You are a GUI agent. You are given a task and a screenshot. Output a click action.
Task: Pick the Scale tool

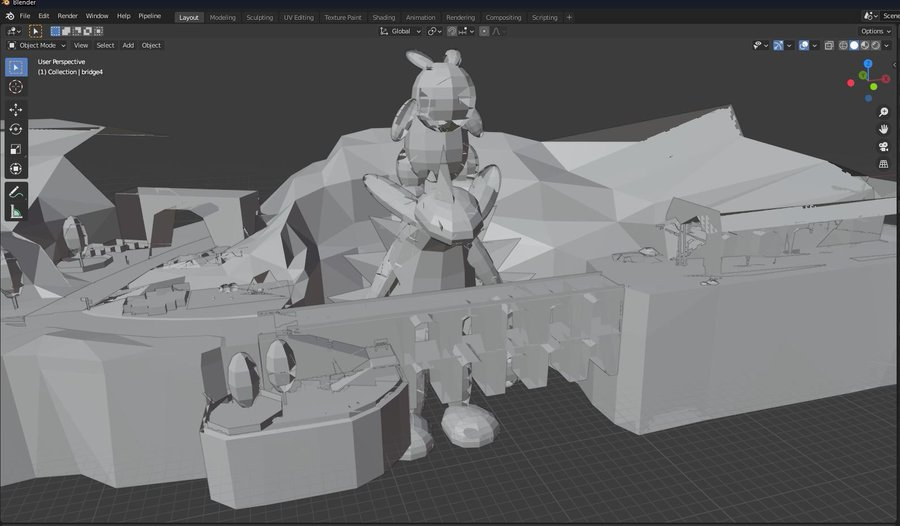pyautogui.click(x=16, y=149)
